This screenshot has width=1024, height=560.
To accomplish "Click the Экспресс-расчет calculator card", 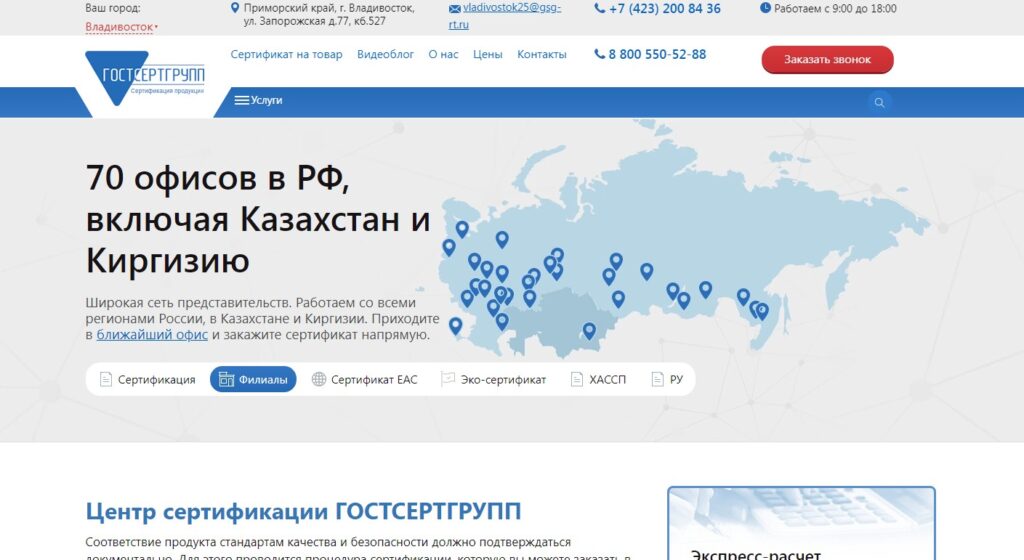I will 801,523.
